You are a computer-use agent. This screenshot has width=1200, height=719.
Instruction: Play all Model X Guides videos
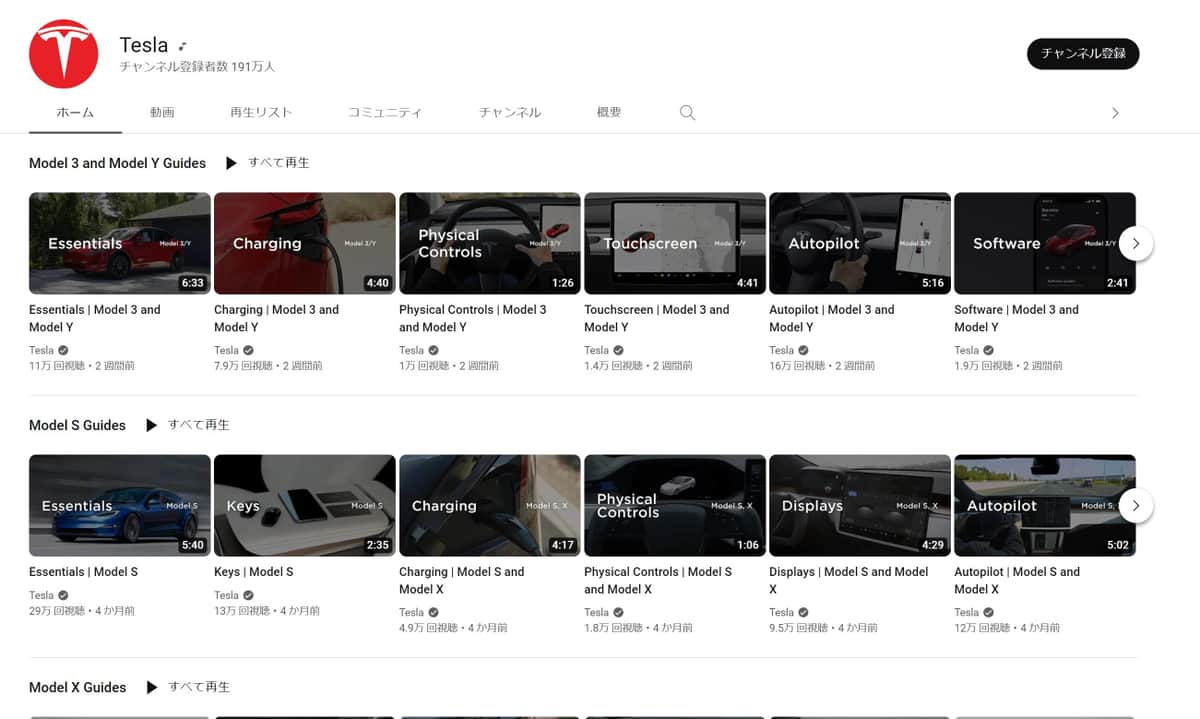[x=187, y=687]
